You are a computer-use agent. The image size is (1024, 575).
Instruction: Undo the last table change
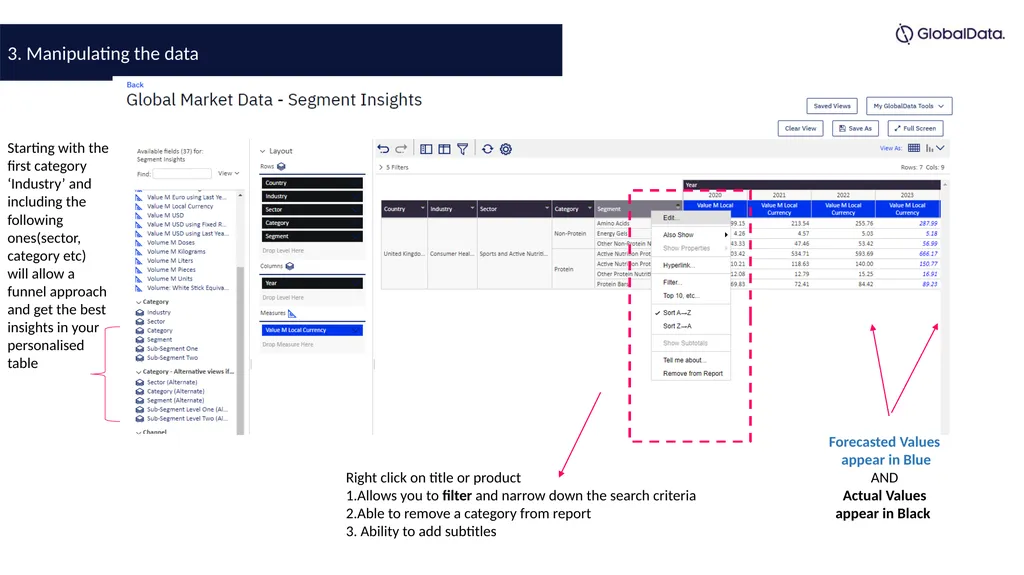(383, 149)
